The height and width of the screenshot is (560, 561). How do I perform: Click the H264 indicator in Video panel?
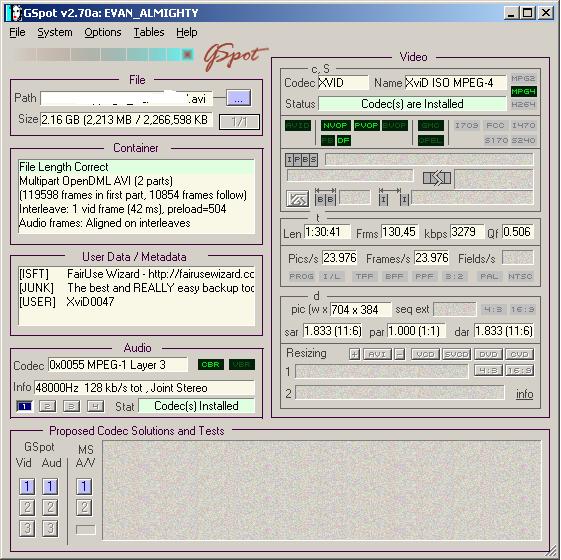coord(523,104)
